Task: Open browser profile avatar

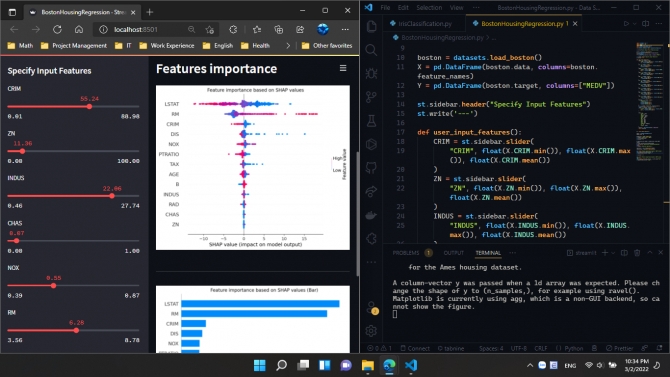Action: tap(323, 29)
